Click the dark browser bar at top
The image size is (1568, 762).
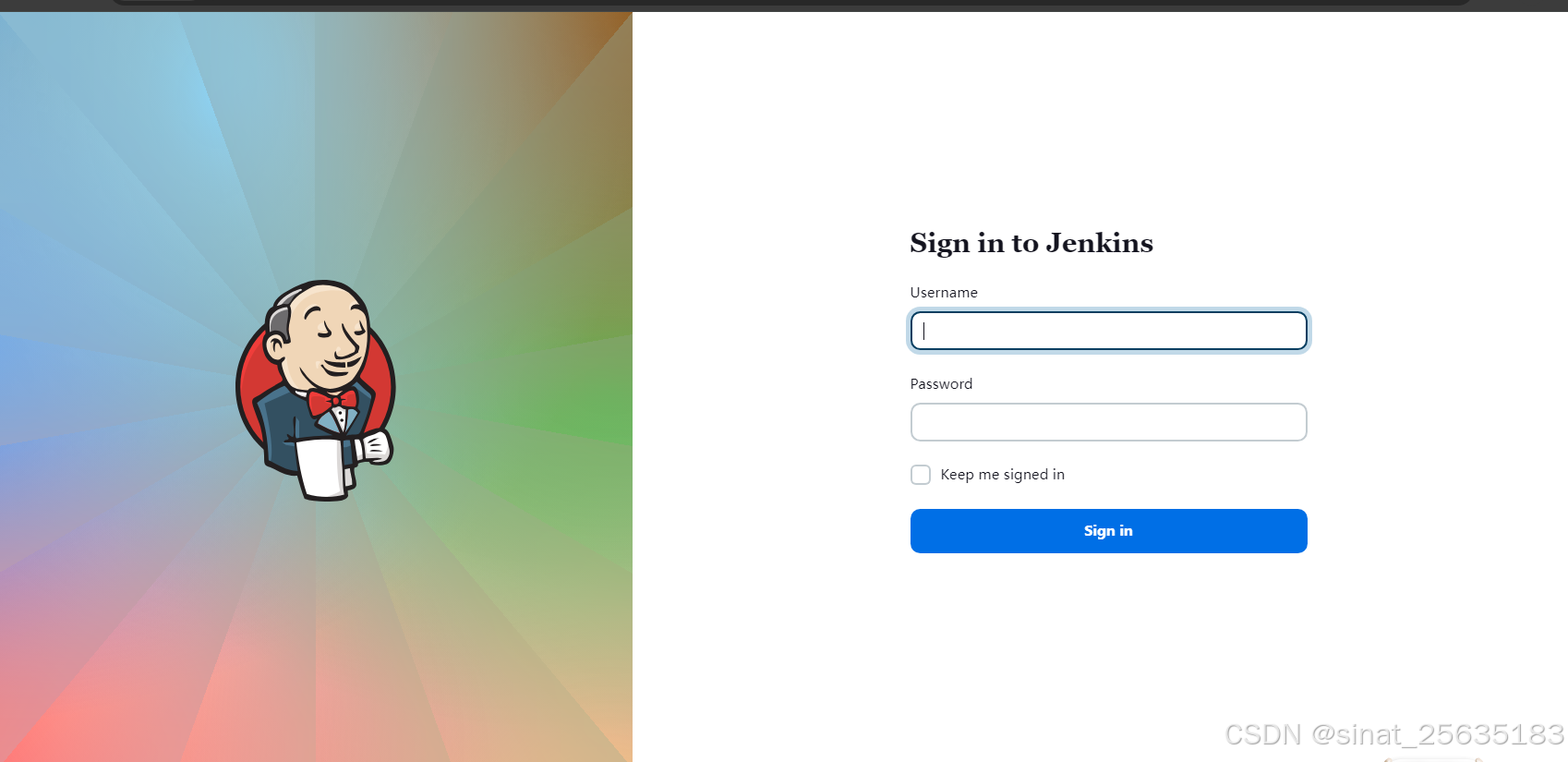pyautogui.click(x=784, y=5)
